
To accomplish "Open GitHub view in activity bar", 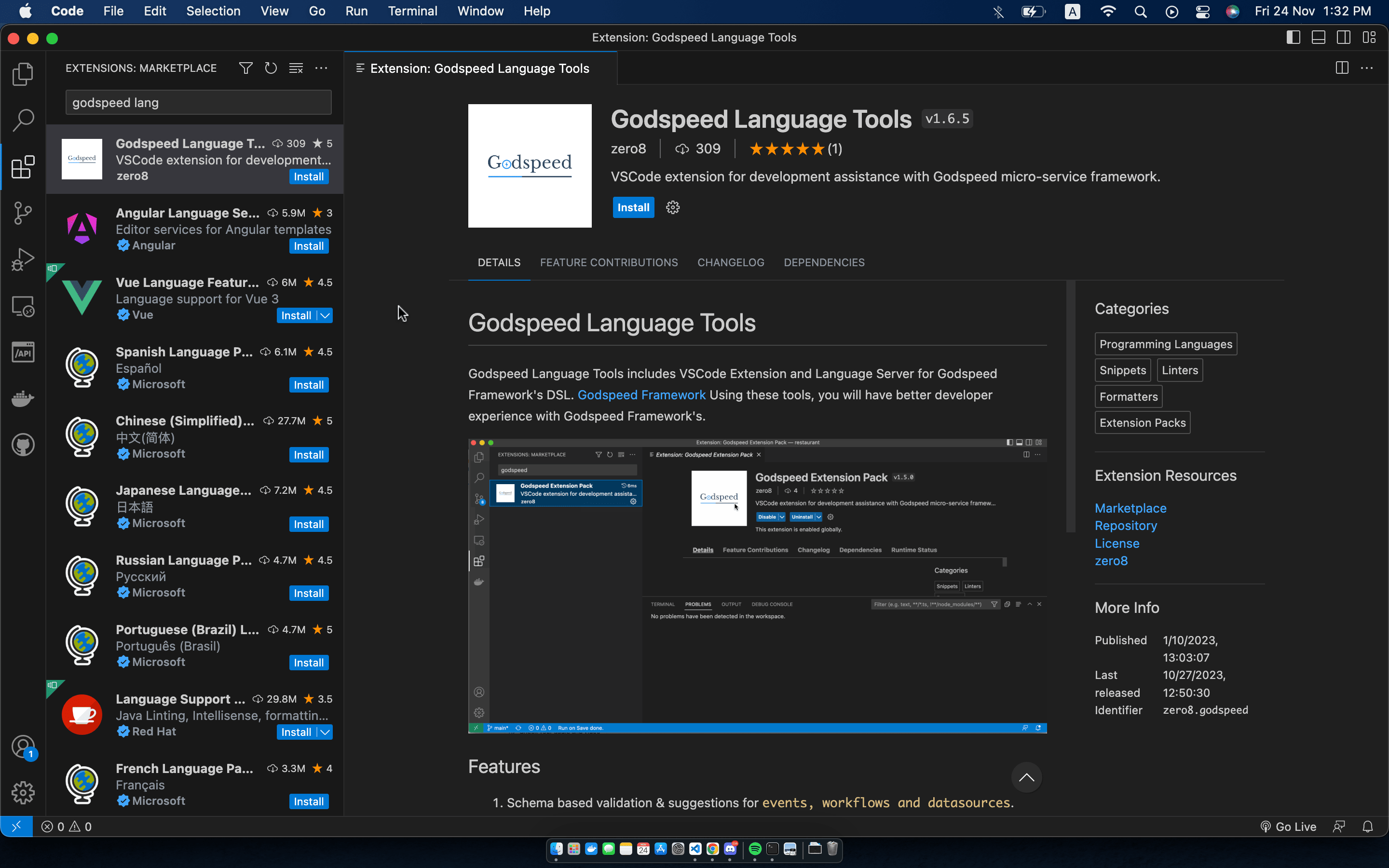I will point(23,445).
